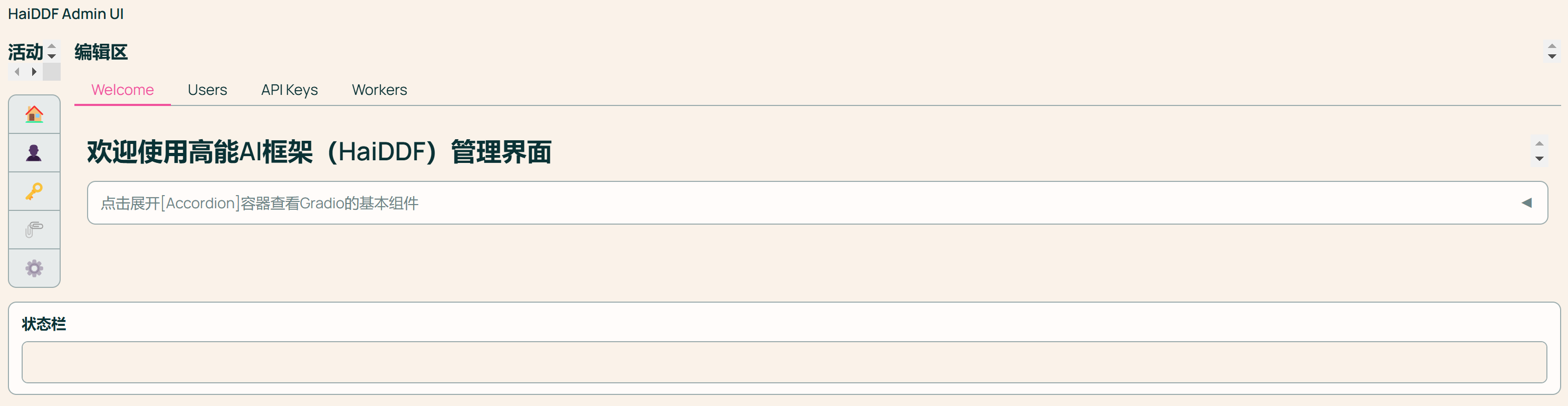This screenshot has width=1568, height=406.
Task: Click the left arrow under 活动 heading
Action: [17, 72]
